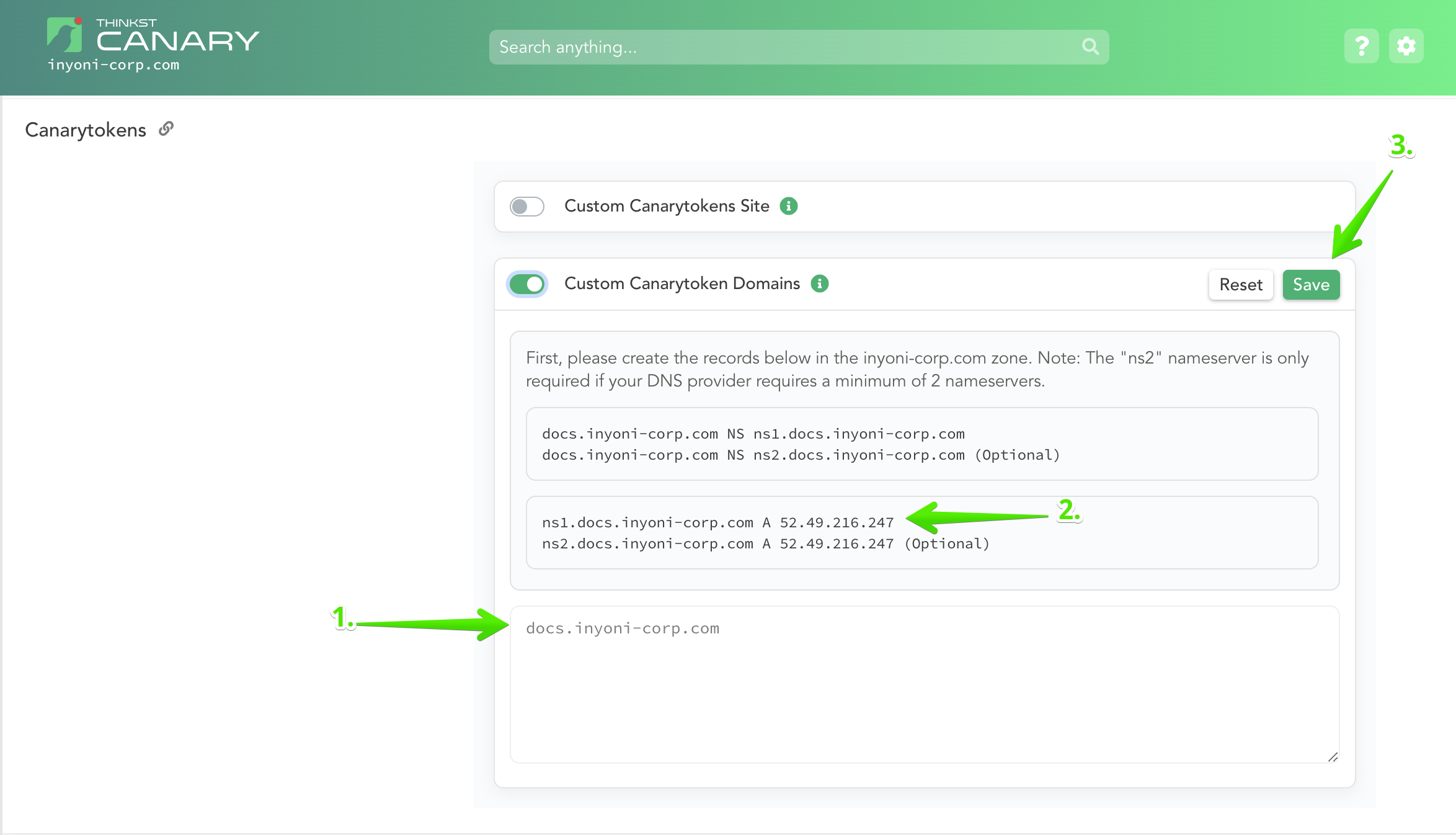This screenshot has height=835, width=1456.
Task: Click the textarea resize handle
Action: coord(1333,757)
